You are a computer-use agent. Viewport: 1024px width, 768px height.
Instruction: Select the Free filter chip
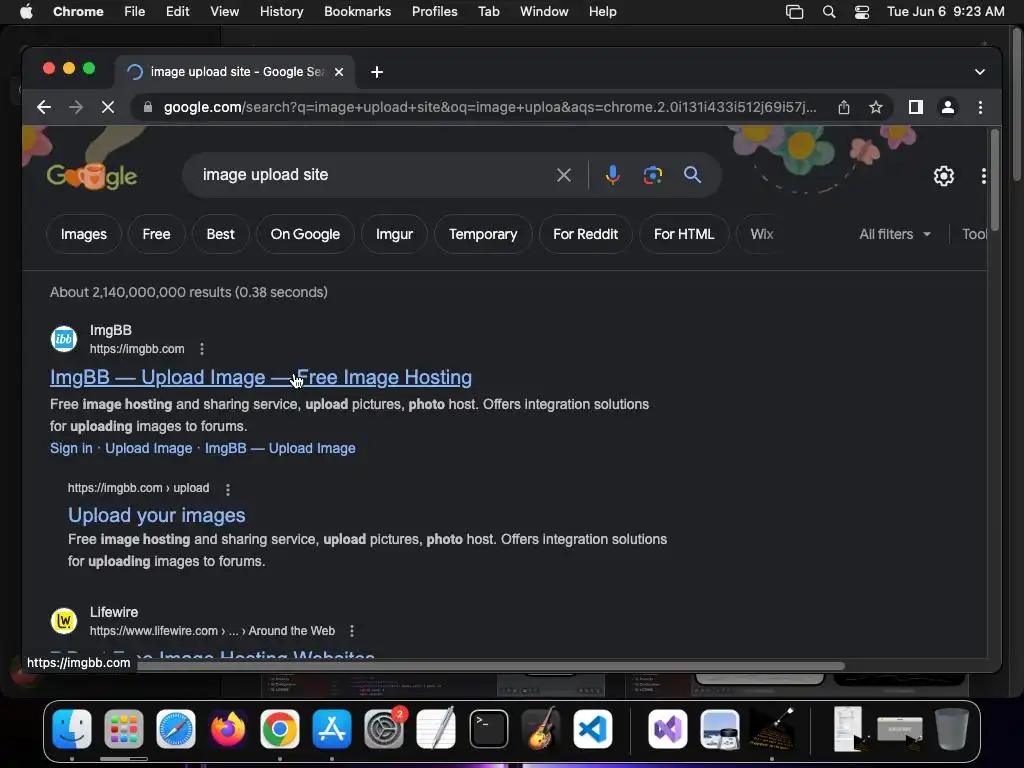157,234
